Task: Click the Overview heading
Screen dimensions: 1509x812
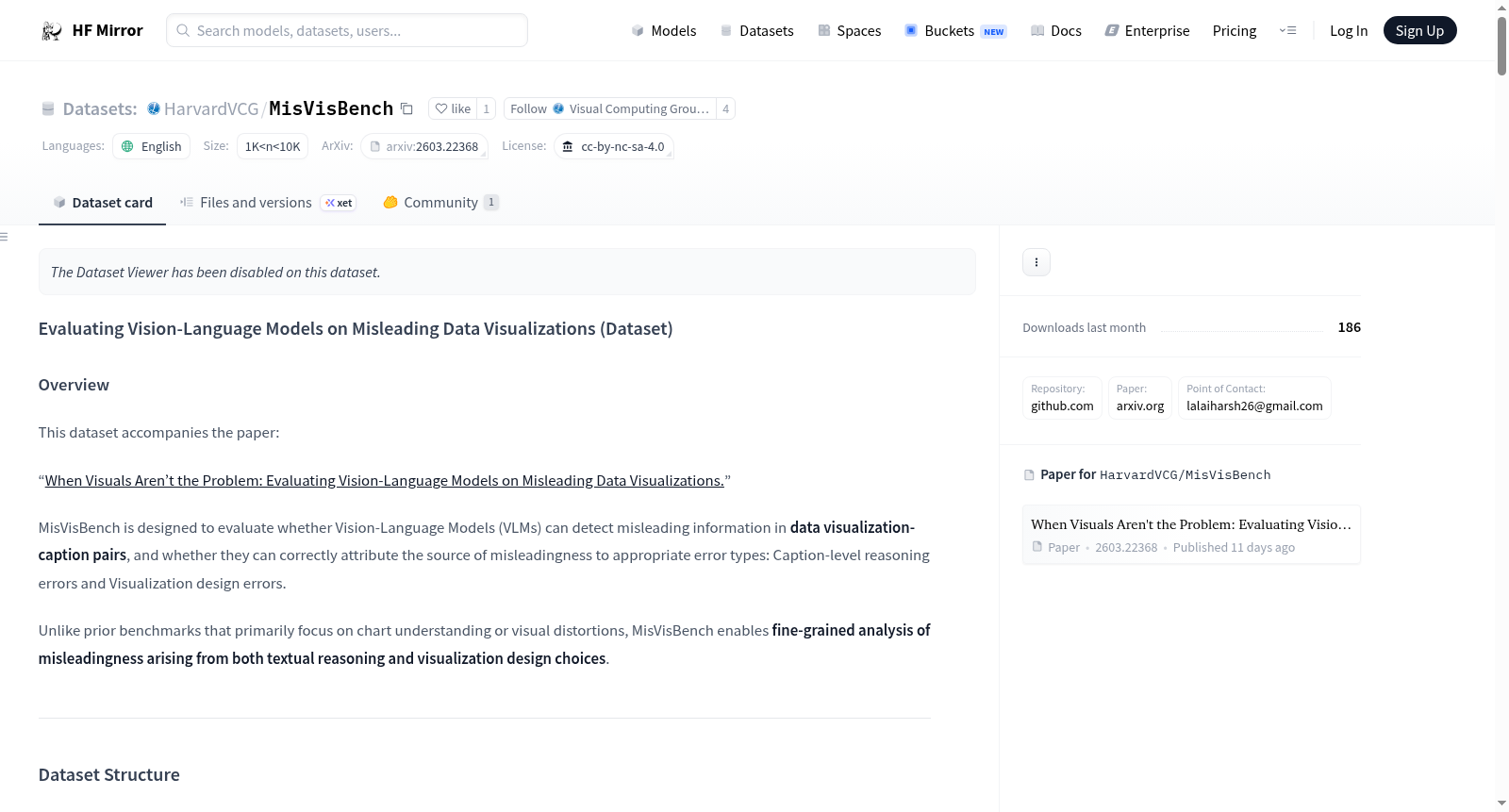Action: tap(74, 385)
